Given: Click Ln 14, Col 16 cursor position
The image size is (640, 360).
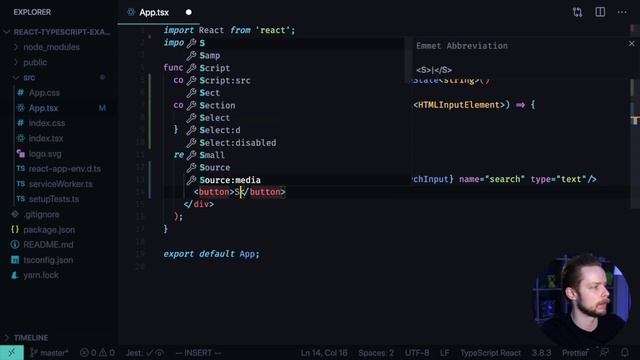Looking at the screenshot, I should 324,353.
